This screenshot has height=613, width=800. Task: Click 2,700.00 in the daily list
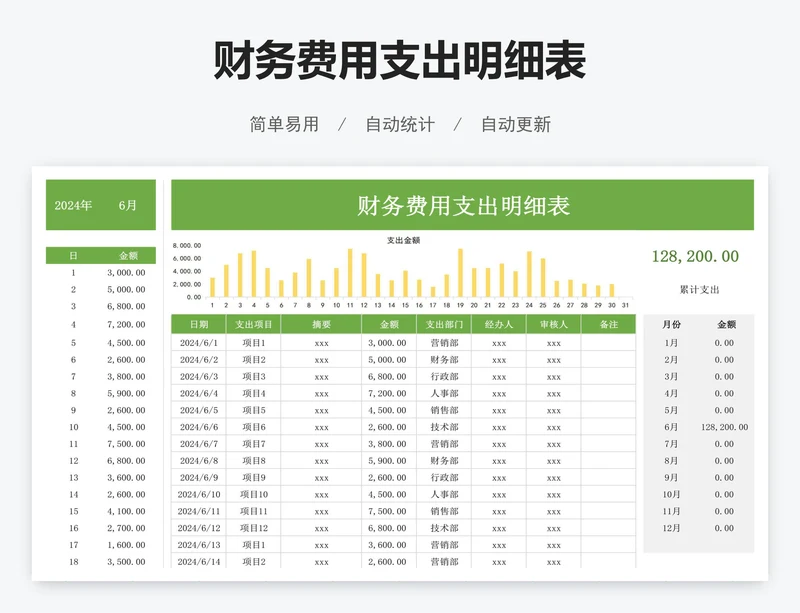tap(126, 528)
